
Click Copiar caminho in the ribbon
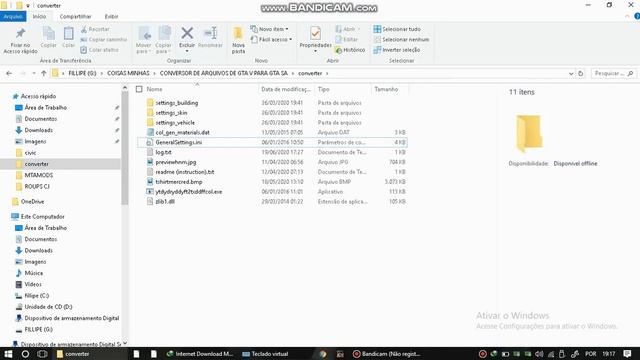[x=104, y=40]
